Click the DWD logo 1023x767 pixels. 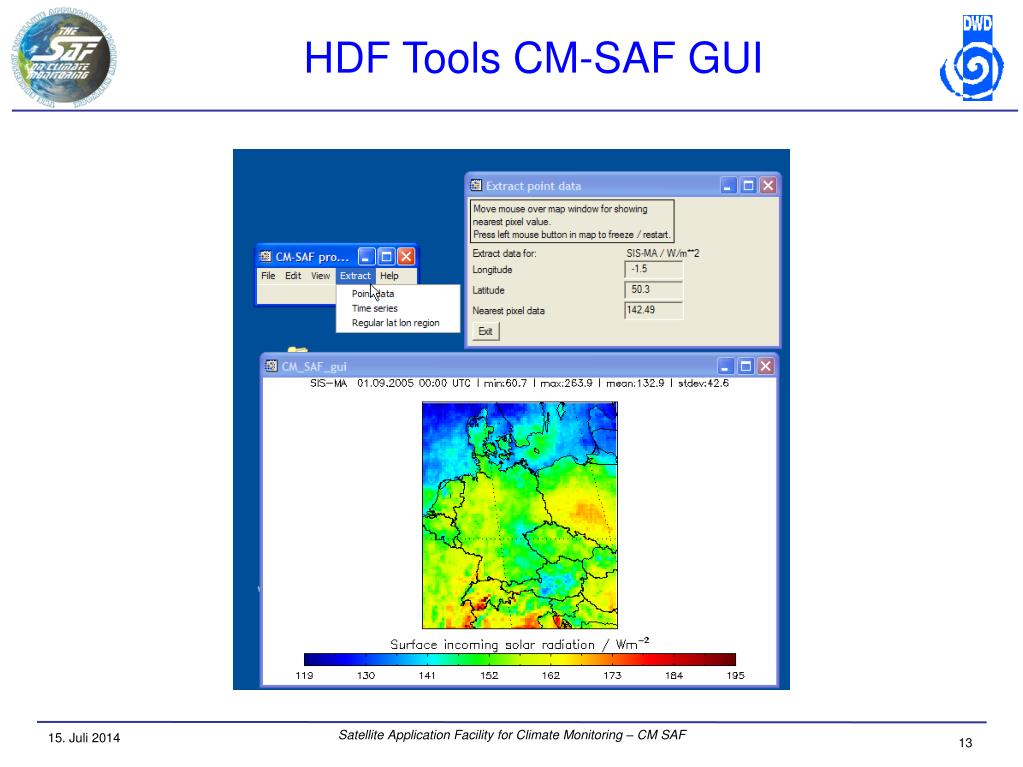click(972, 57)
